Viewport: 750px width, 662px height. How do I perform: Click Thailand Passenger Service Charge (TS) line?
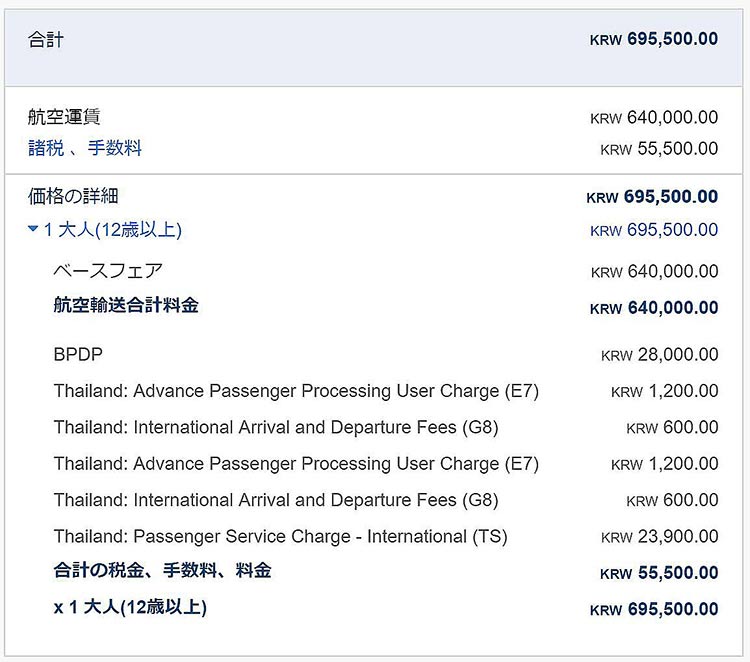pyautogui.click(x=280, y=537)
